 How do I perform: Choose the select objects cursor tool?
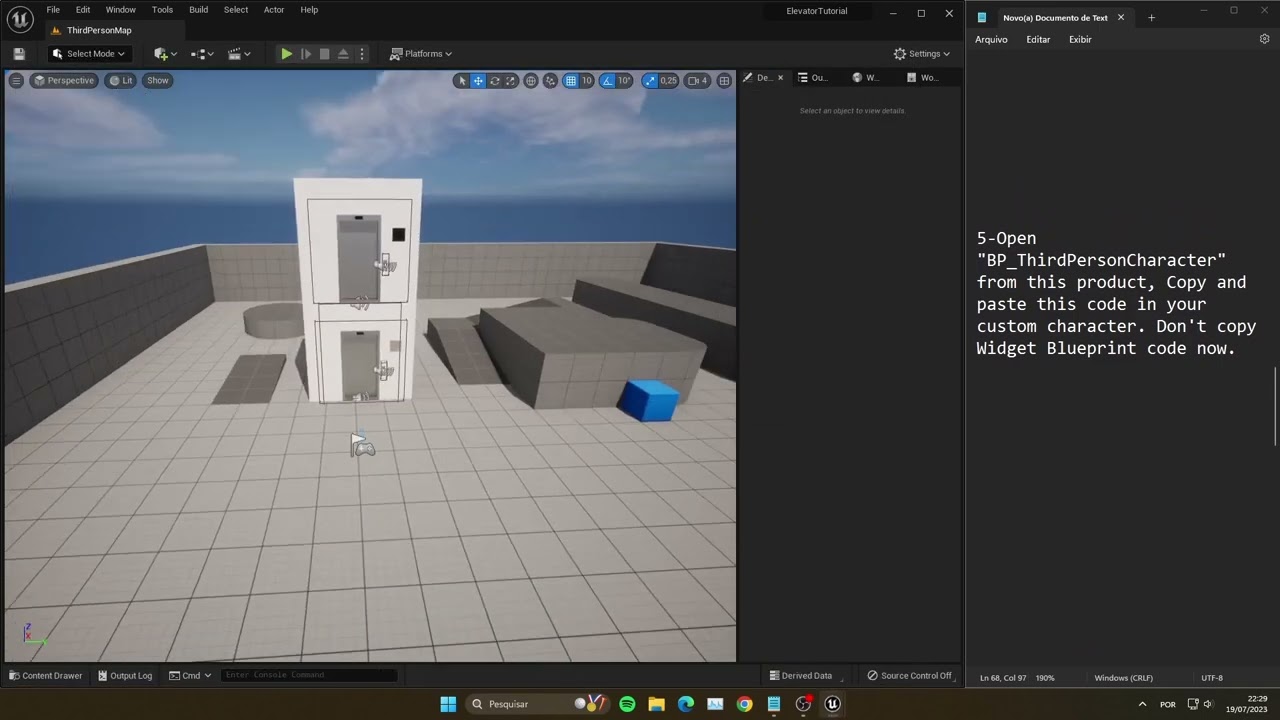(462, 81)
